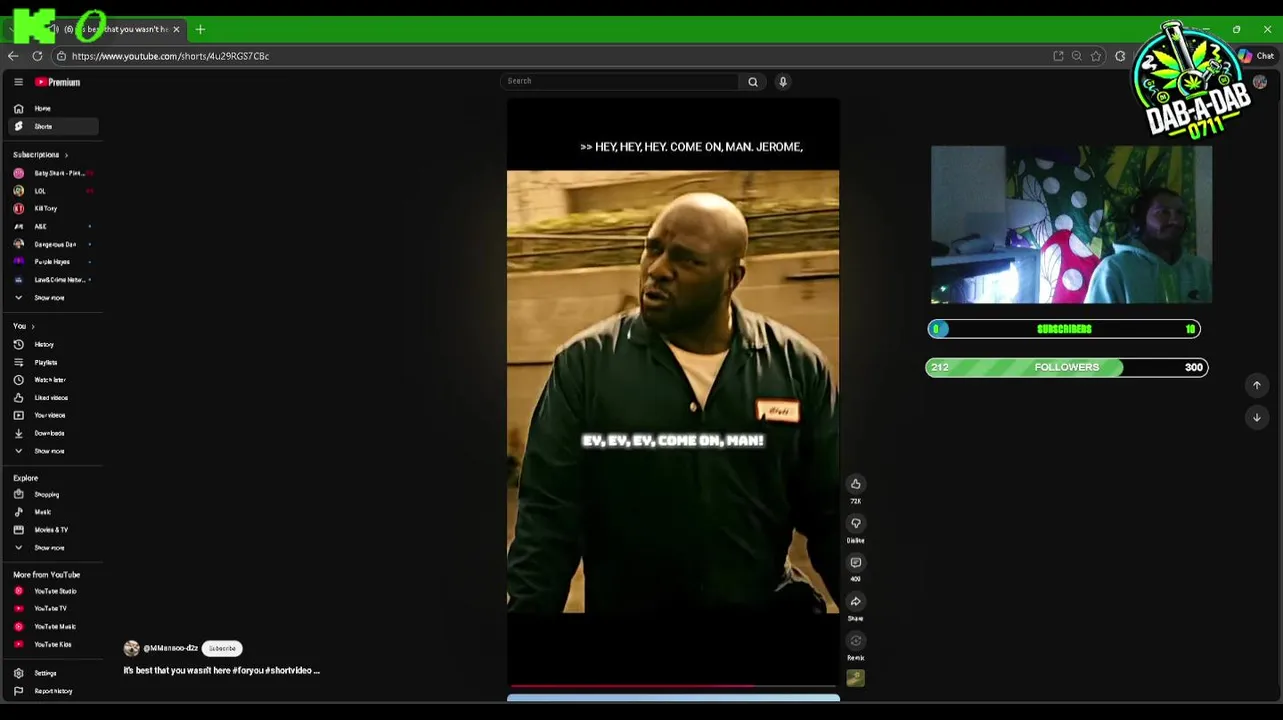Viewport: 1283px width, 720px height.
Task: Open Shopping in Explore
Action: coord(53,494)
